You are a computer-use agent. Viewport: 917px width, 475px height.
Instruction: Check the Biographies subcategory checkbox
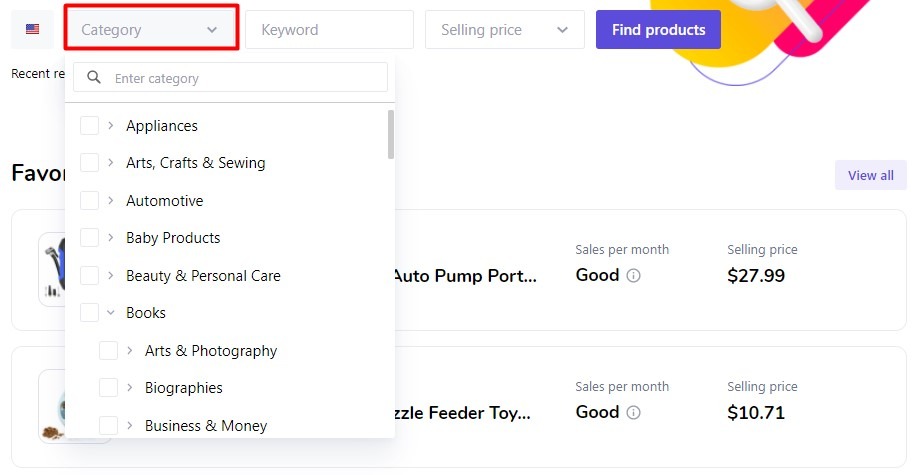108,387
